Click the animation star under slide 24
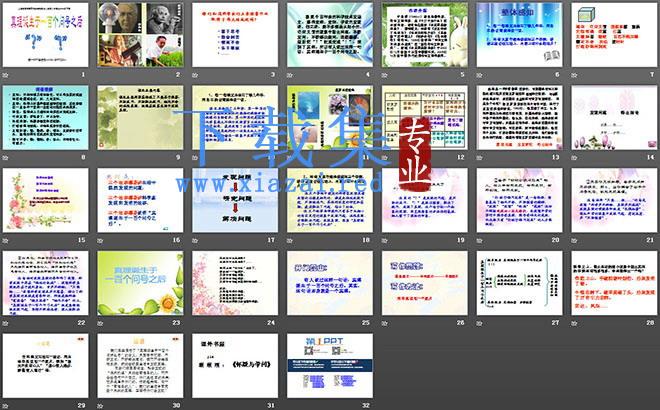Viewport: 660px width, 410px height. (195, 323)
